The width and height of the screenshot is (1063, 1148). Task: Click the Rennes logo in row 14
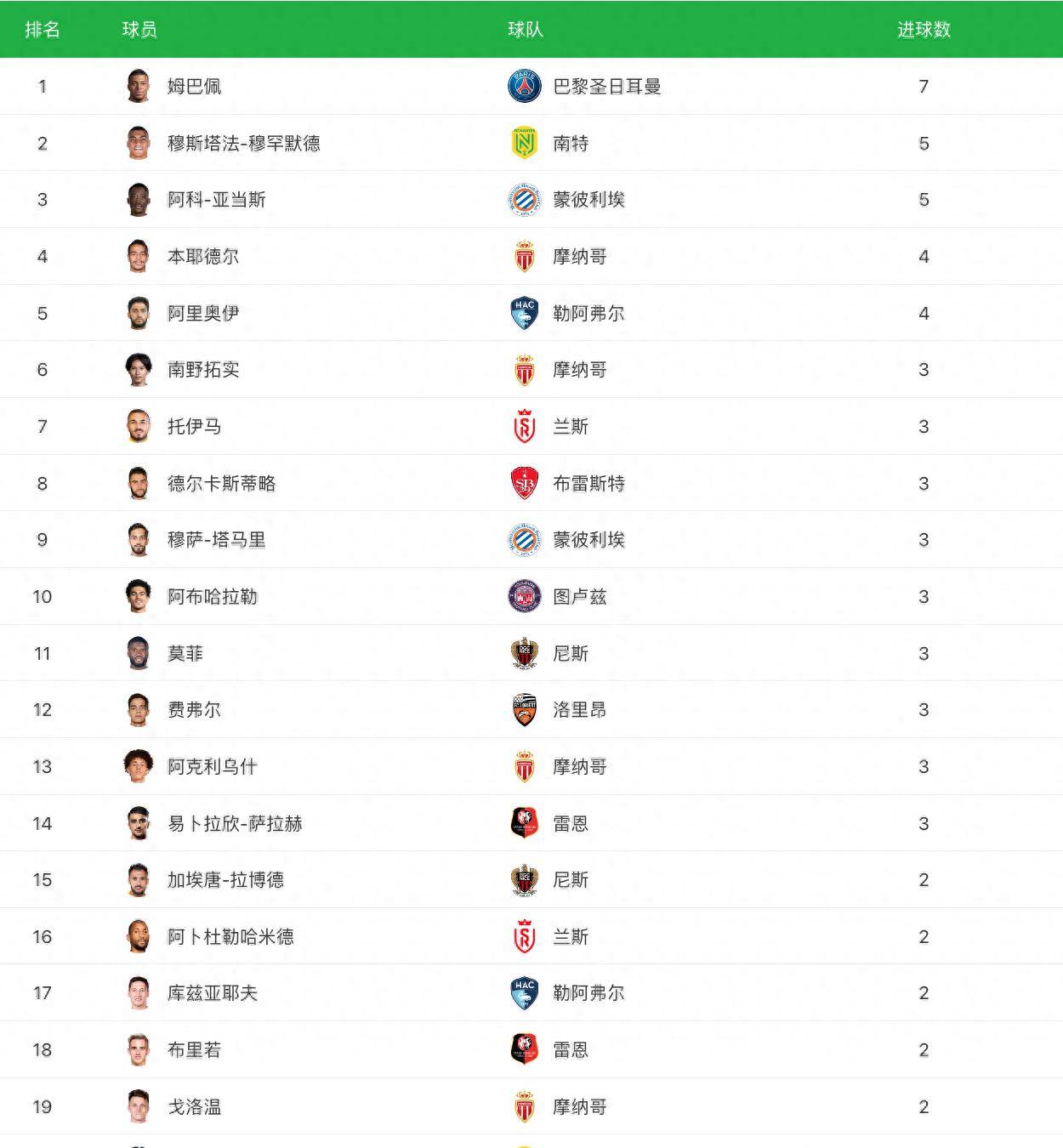524,823
